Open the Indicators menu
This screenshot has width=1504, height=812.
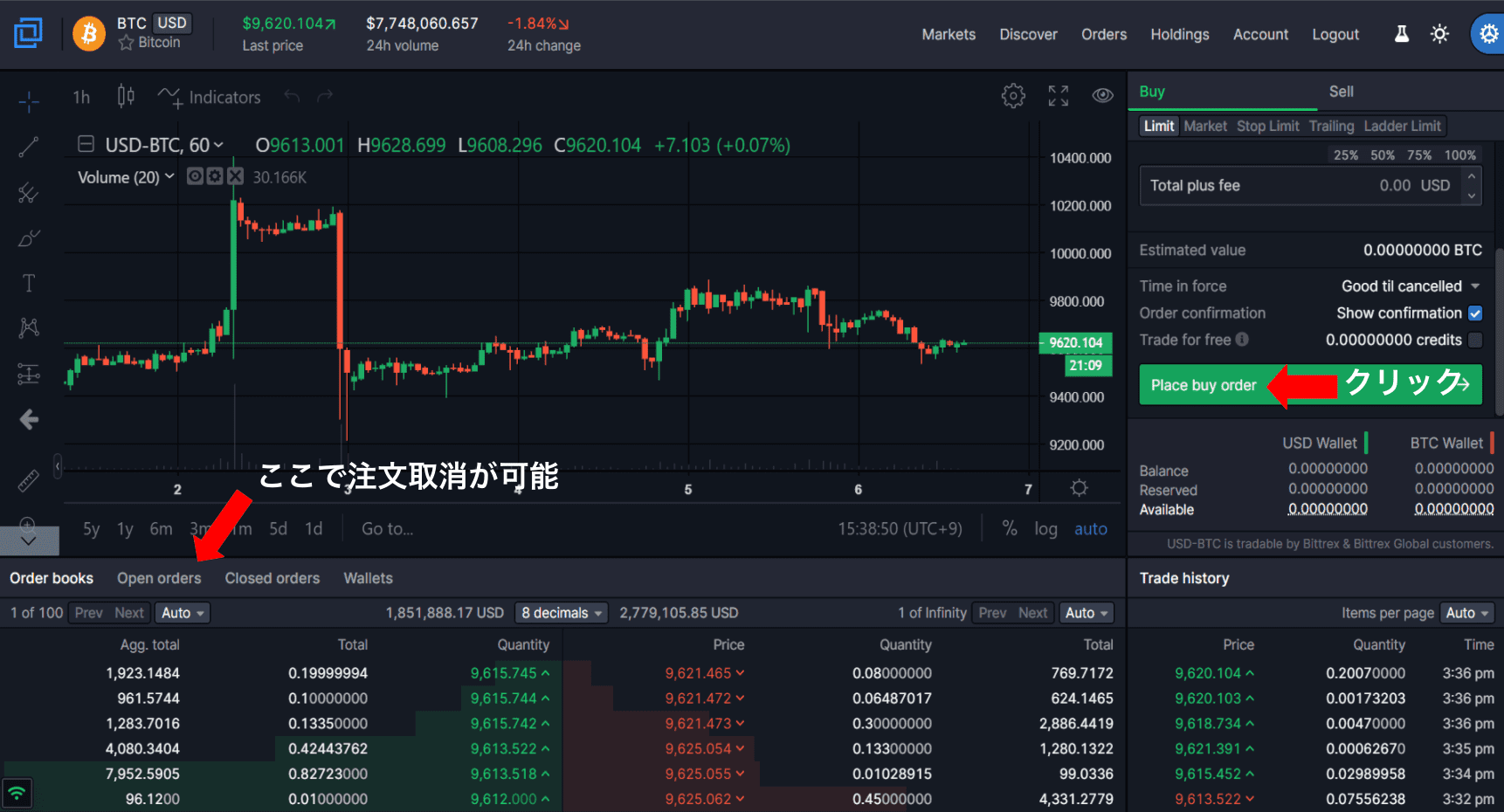210,97
